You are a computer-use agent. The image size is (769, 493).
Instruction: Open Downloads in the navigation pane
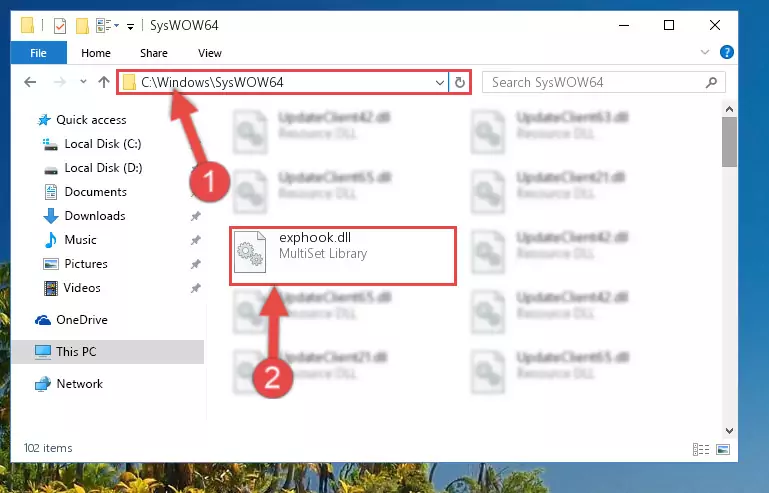pos(95,216)
